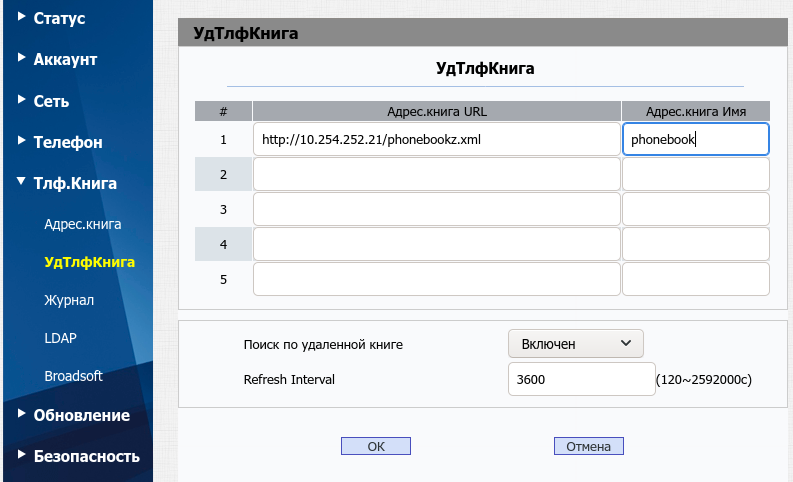The height and width of the screenshot is (482, 793).
Task: Expand the Аккаунт sidebar section
Action: click(x=65, y=59)
